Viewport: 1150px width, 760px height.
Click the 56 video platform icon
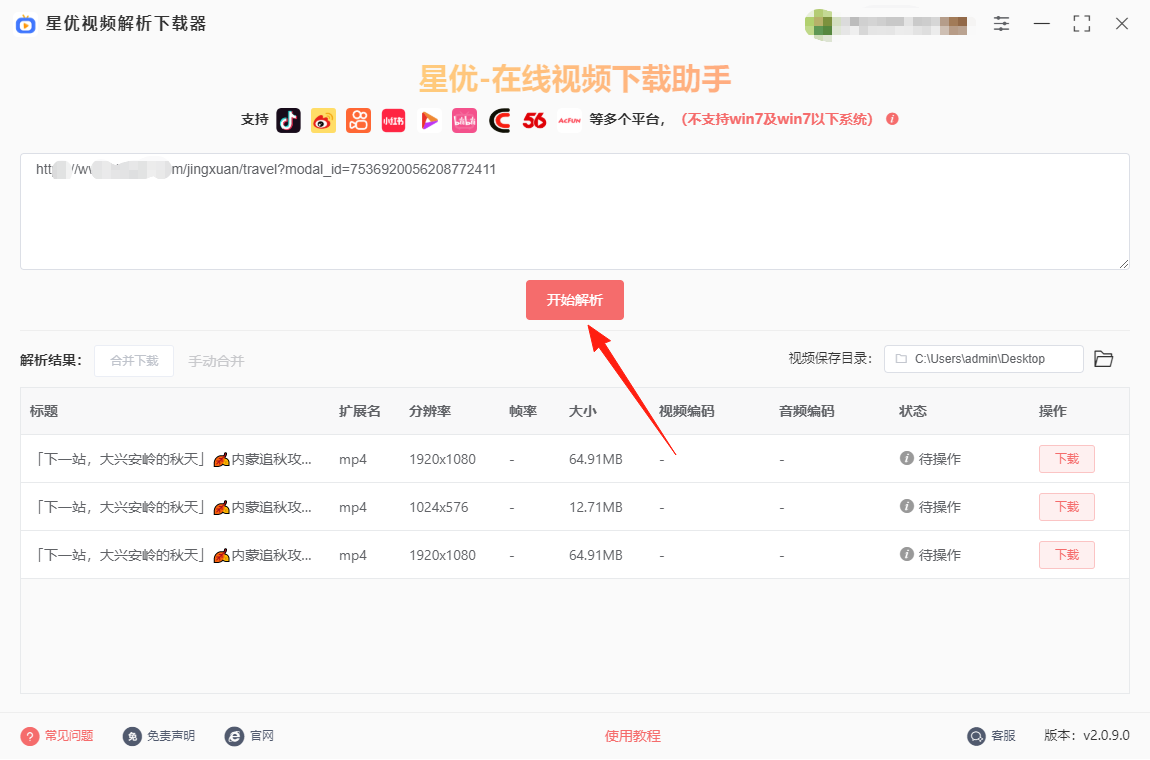535,120
